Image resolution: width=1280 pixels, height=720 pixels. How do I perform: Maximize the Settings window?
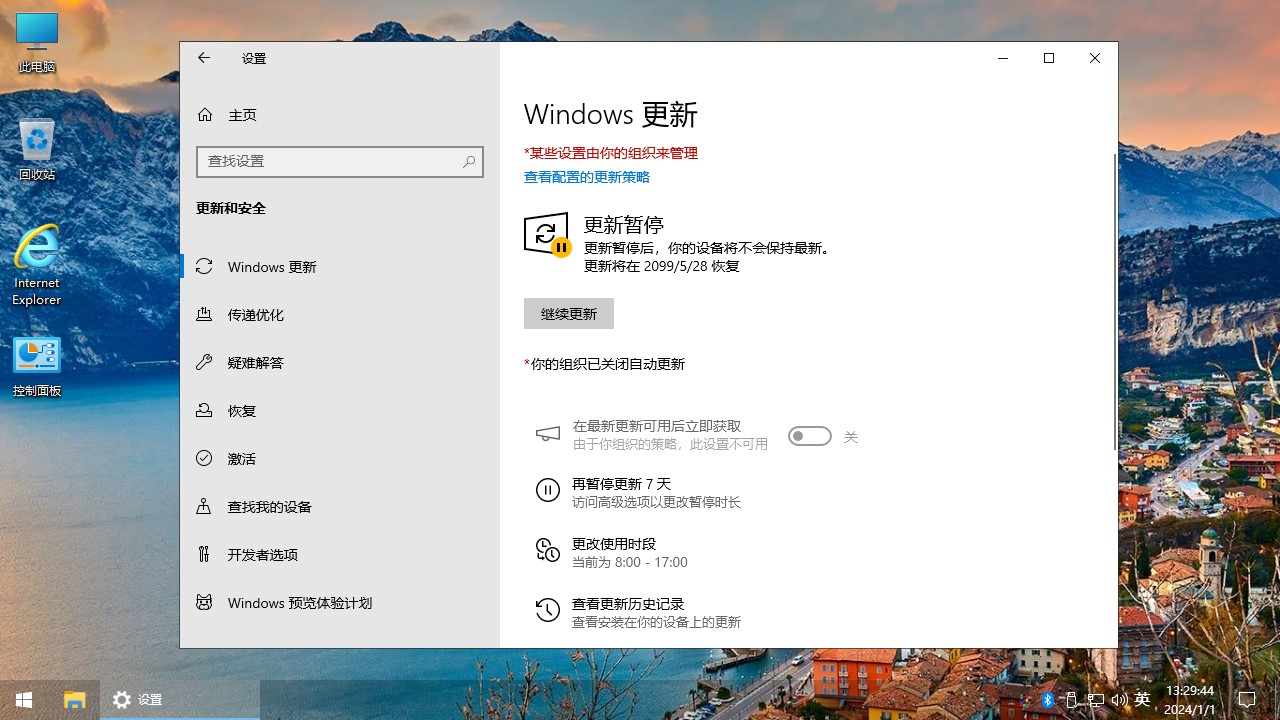click(1049, 58)
